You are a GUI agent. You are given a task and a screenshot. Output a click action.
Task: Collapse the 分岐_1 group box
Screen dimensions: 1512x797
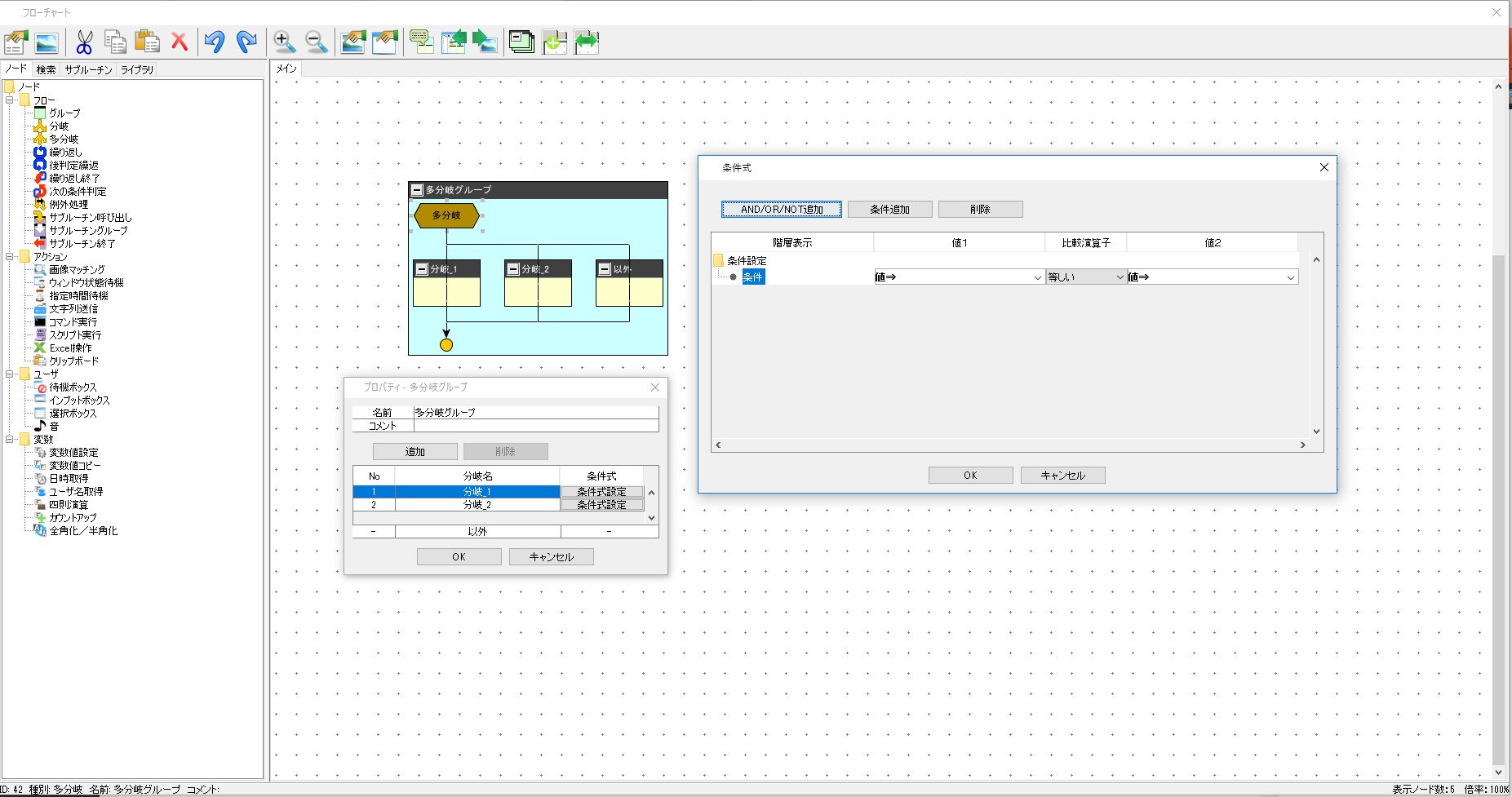pyautogui.click(x=422, y=269)
